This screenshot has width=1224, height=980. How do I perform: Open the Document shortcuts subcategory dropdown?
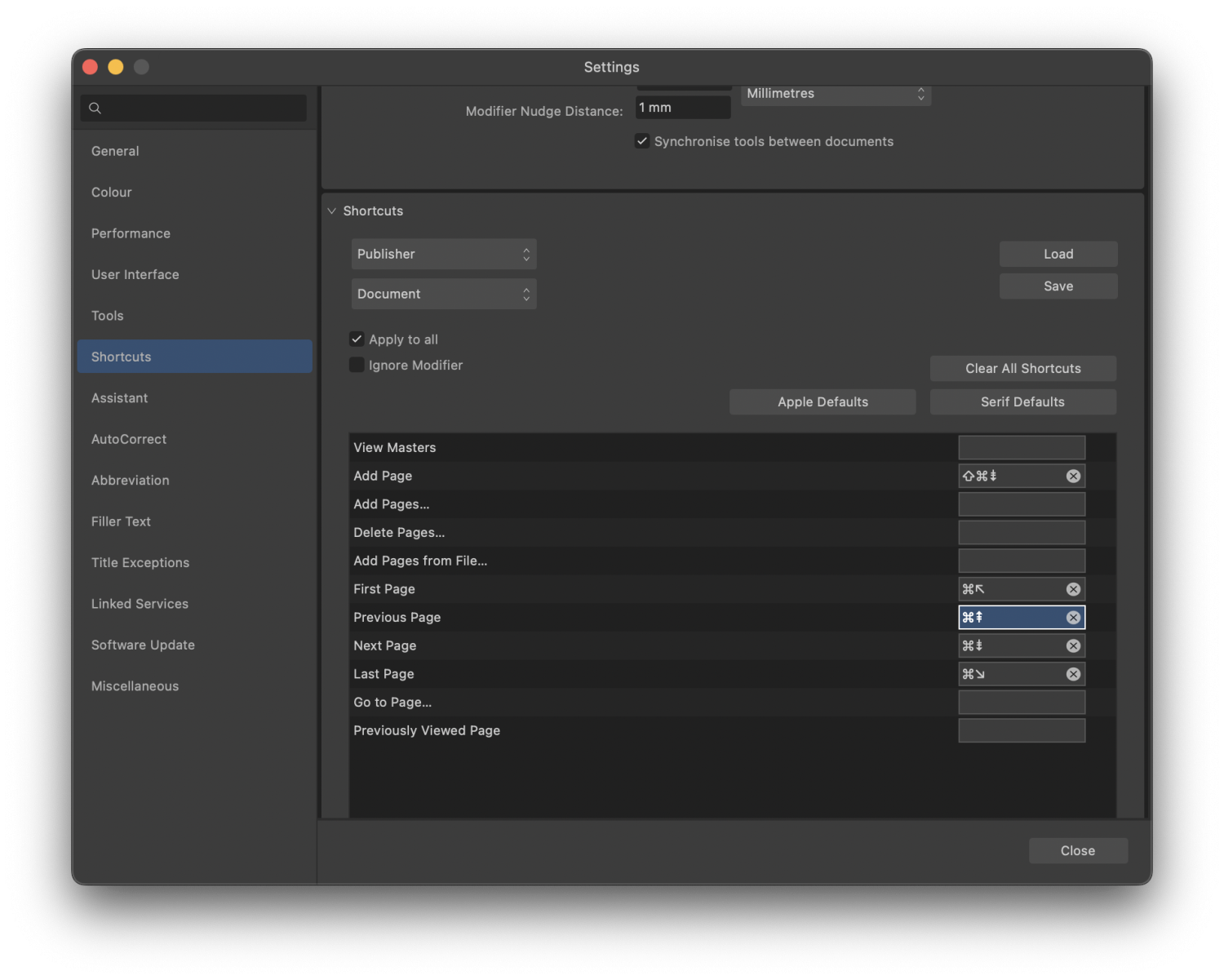443,294
